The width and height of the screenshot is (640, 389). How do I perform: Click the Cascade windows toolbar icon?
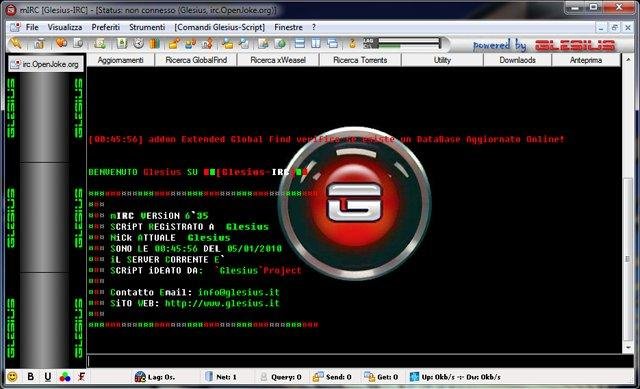click(333, 43)
